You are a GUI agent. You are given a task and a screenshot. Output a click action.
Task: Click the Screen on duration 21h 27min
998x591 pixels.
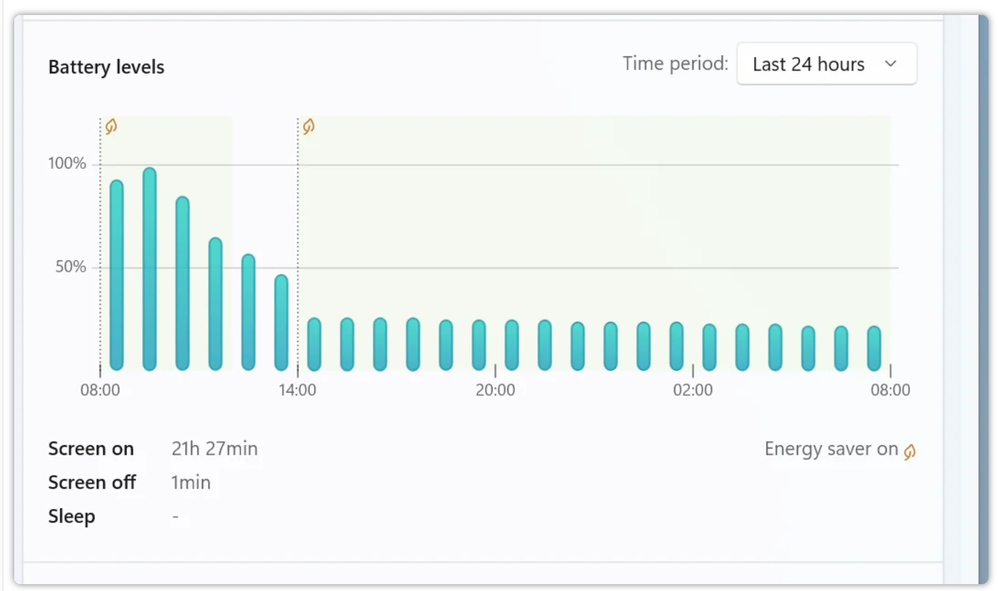[214, 448]
